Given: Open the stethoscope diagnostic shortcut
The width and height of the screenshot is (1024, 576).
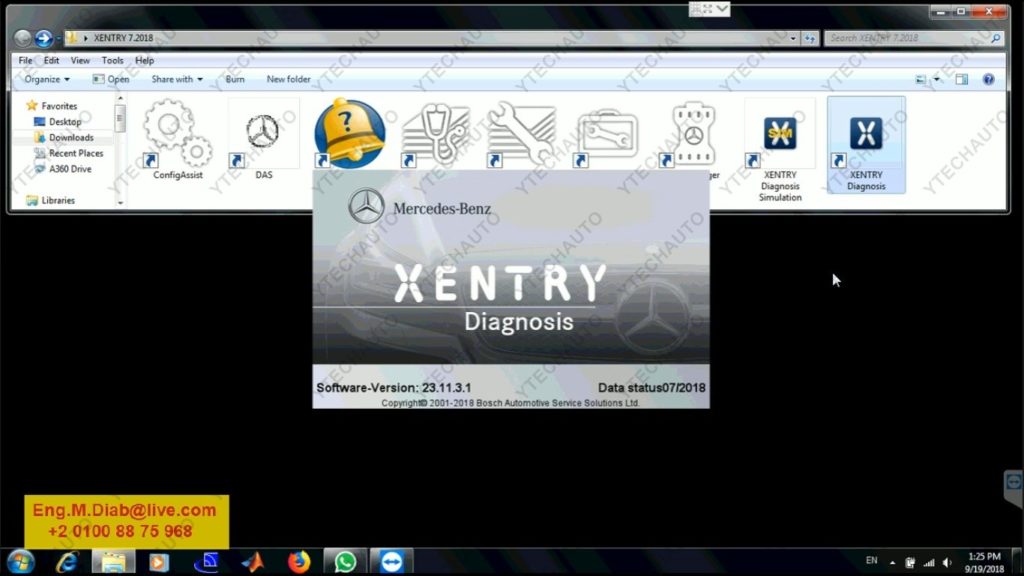Looking at the screenshot, I should [x=435, y=133].
